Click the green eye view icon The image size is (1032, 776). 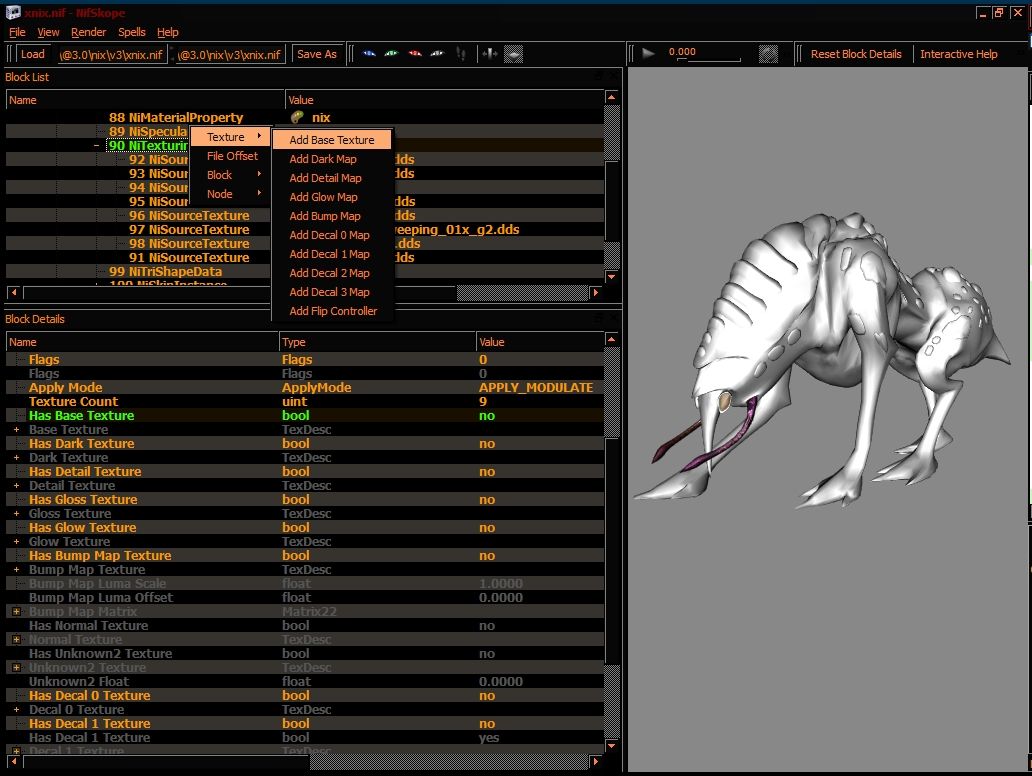point(392,54)
